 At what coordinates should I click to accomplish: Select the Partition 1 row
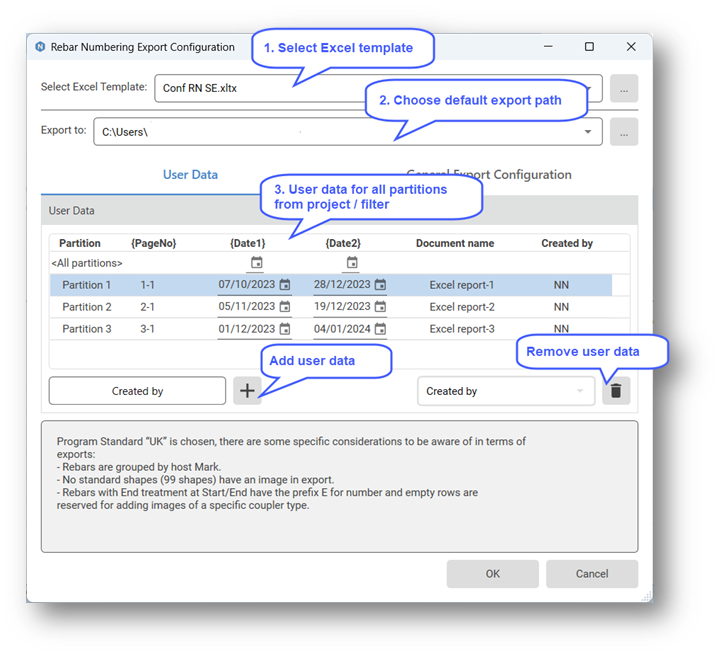(x=331, y=285)
